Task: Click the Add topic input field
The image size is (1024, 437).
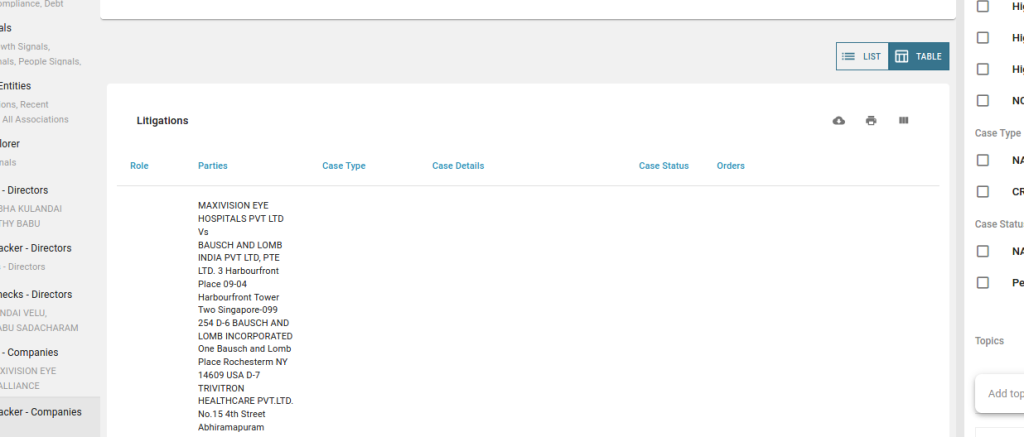Action: point(1000,393)
